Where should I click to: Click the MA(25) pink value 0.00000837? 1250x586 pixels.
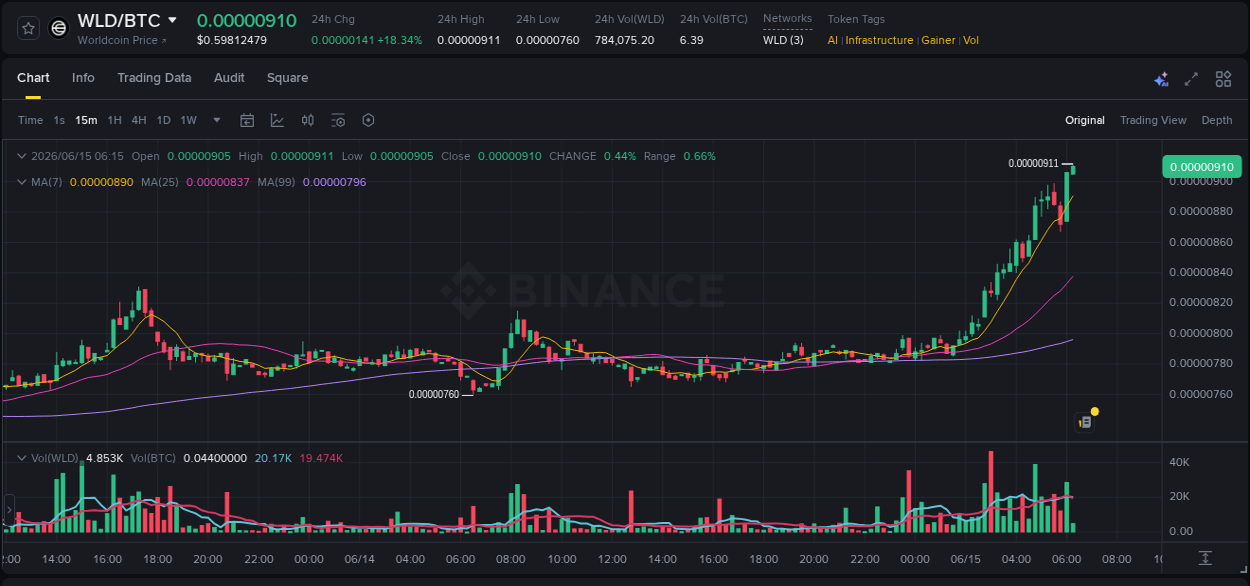(218, 182)
